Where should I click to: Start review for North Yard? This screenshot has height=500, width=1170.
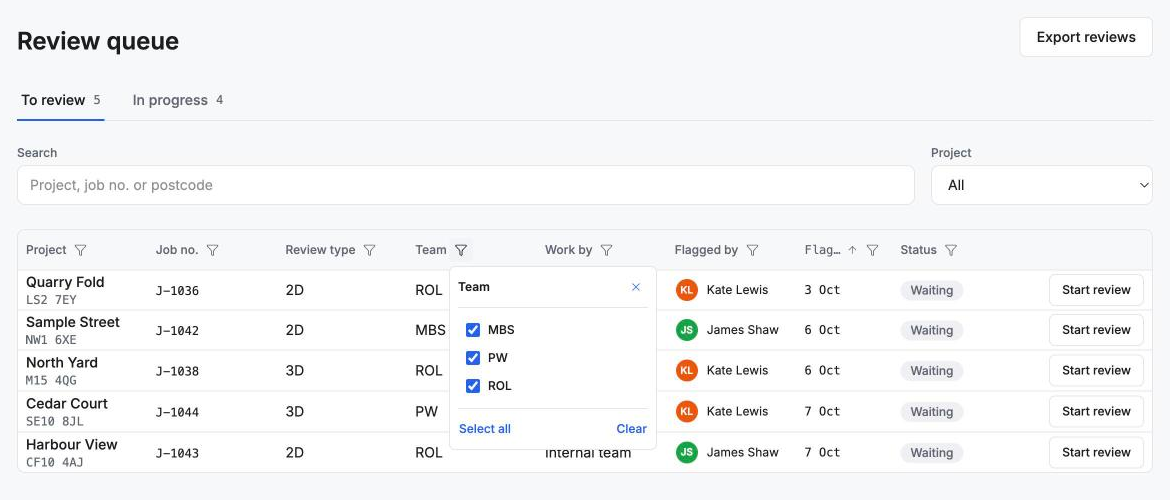1096,370
